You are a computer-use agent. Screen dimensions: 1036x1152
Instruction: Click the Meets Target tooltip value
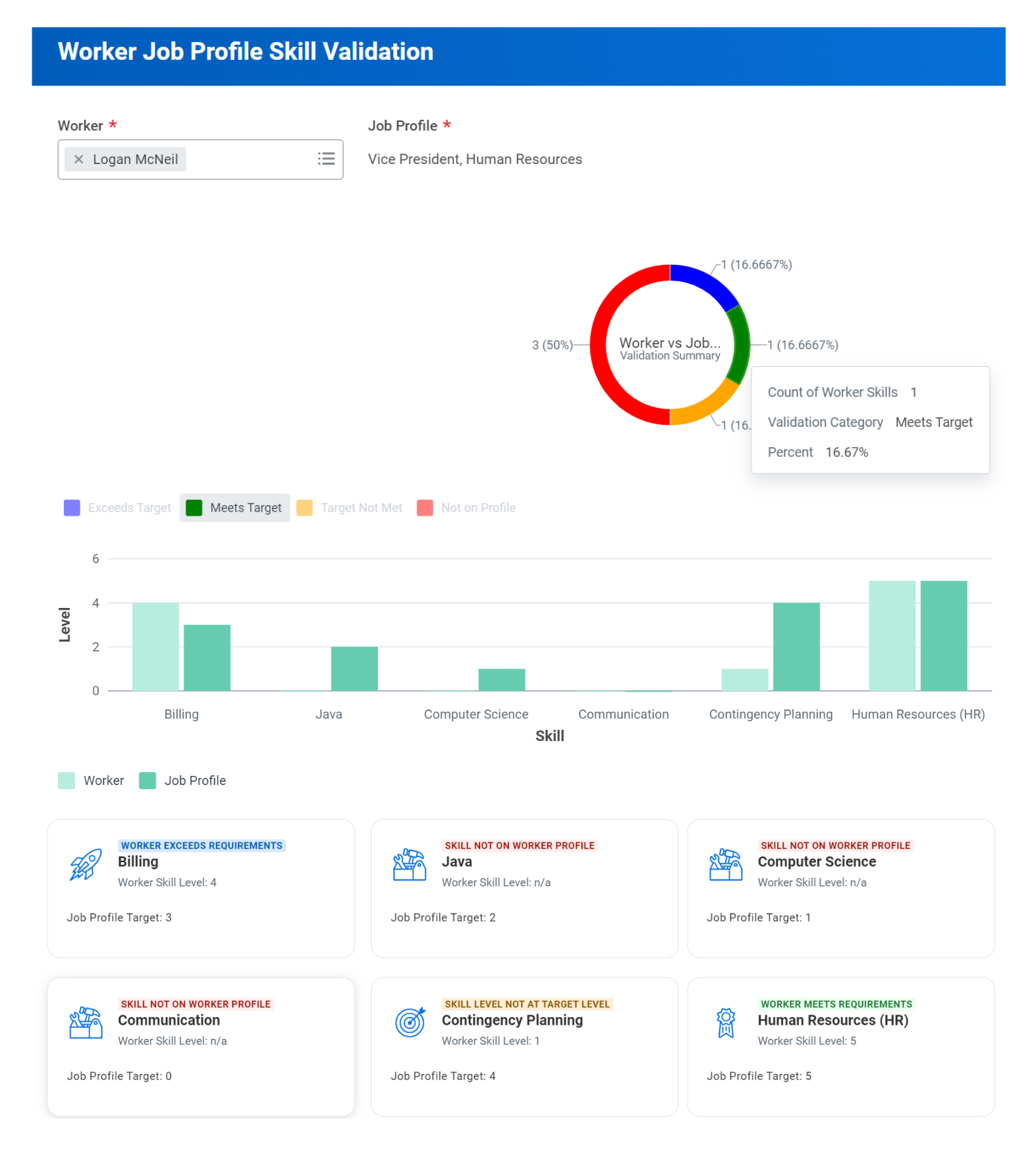click(934, 422)
